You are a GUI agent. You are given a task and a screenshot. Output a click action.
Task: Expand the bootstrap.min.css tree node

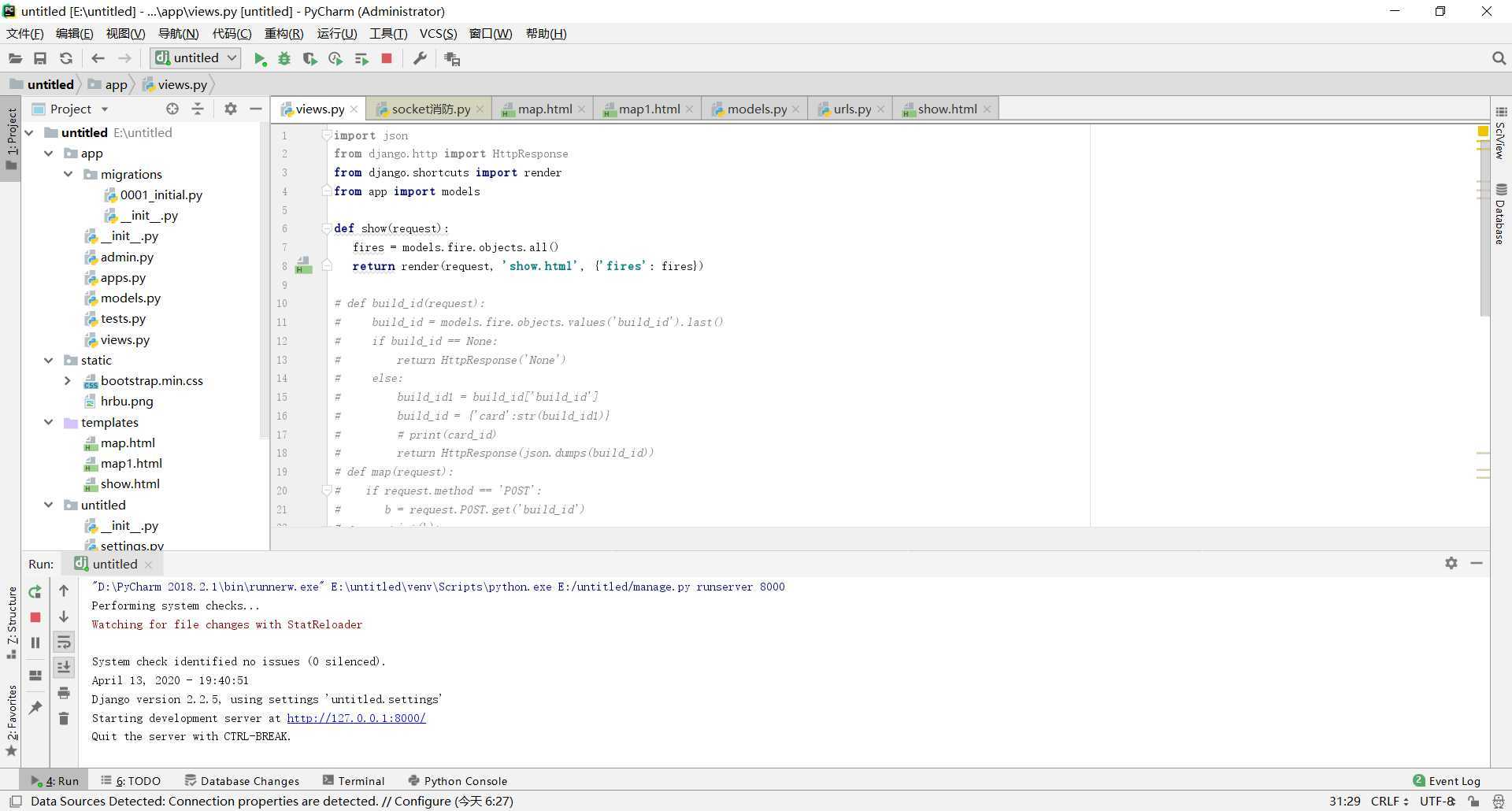coord(69,381)
